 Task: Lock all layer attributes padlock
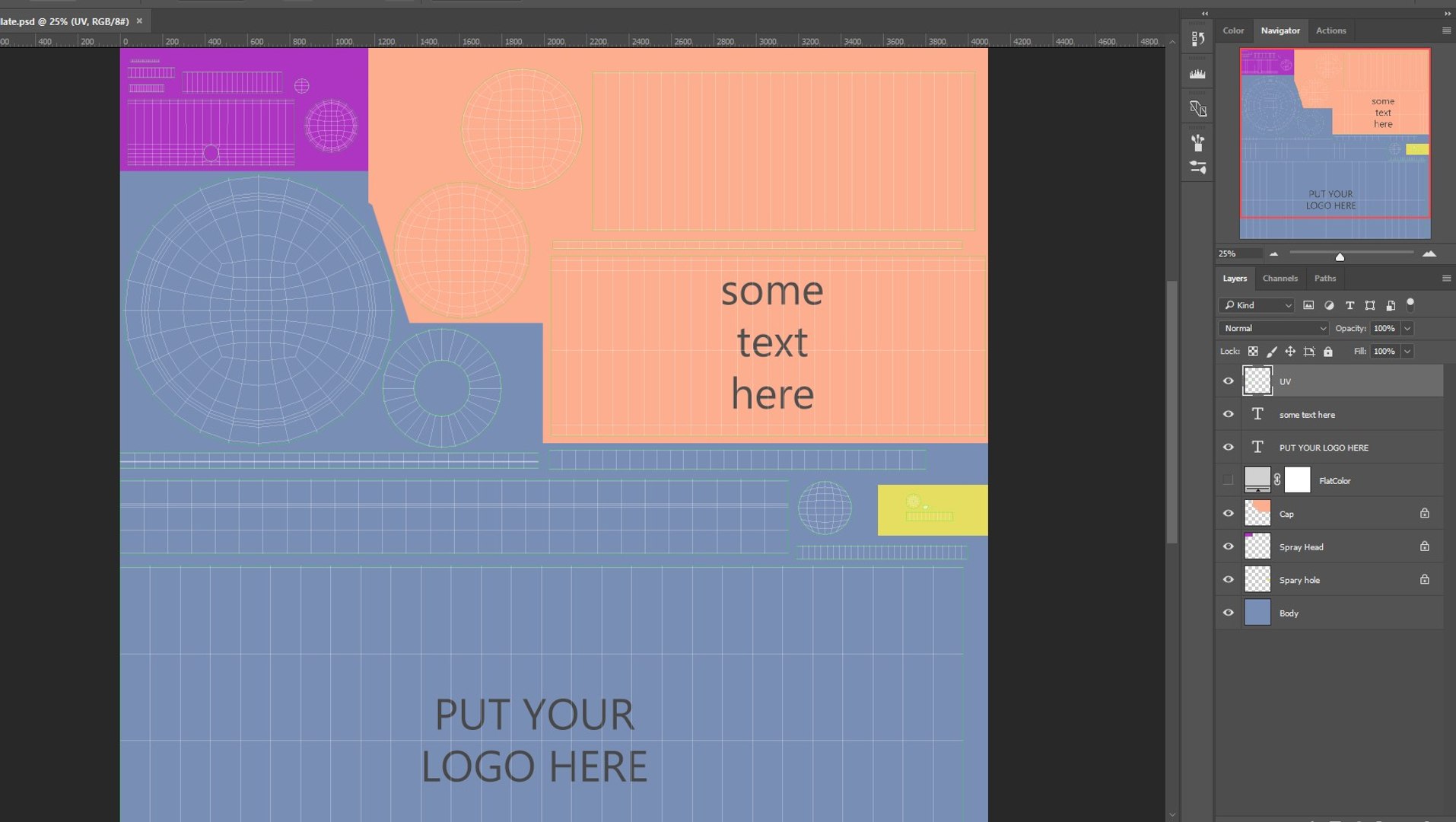(1328, 352)
